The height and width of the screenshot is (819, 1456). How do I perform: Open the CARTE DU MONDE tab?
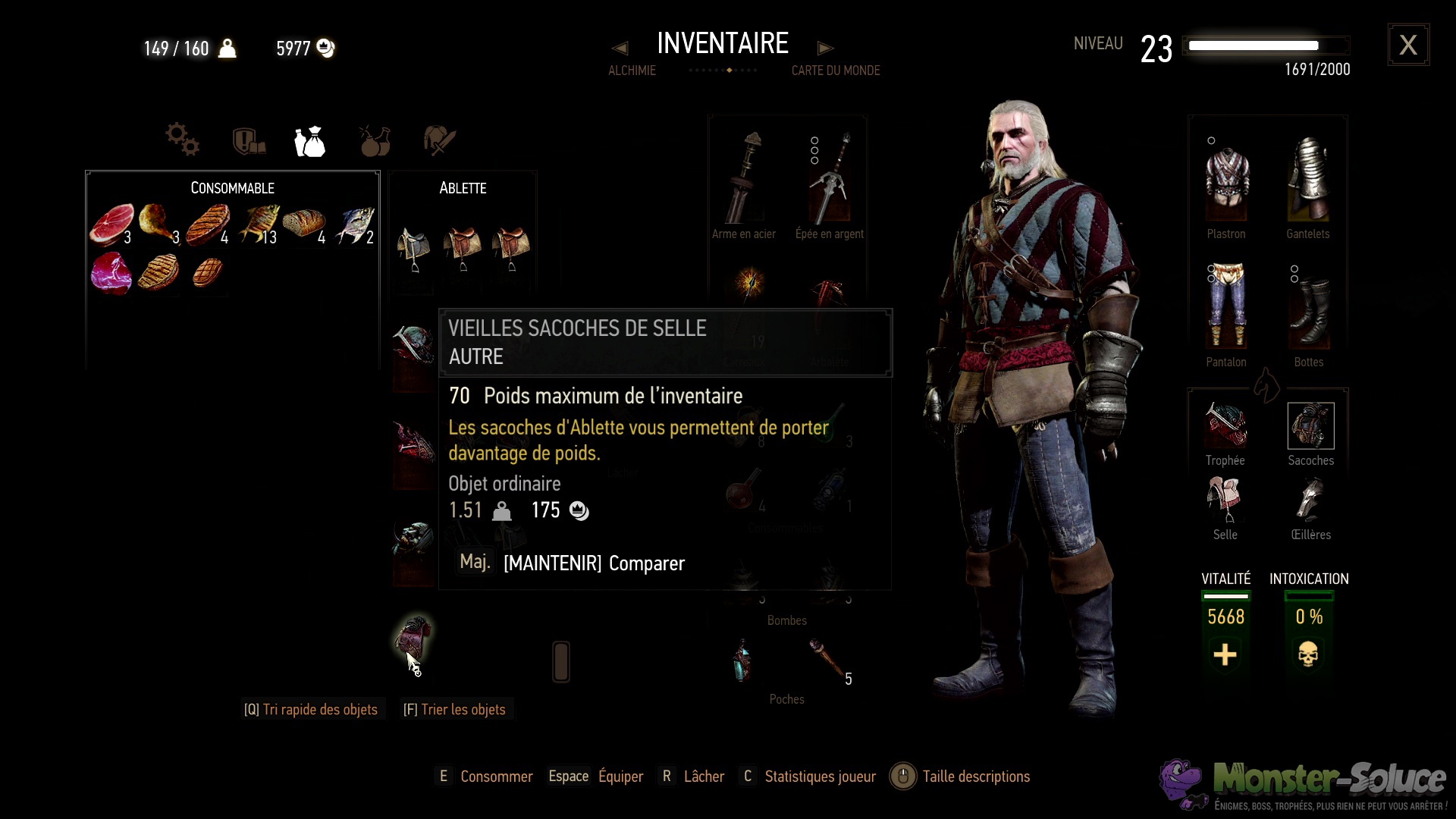[x=836, y=71]
